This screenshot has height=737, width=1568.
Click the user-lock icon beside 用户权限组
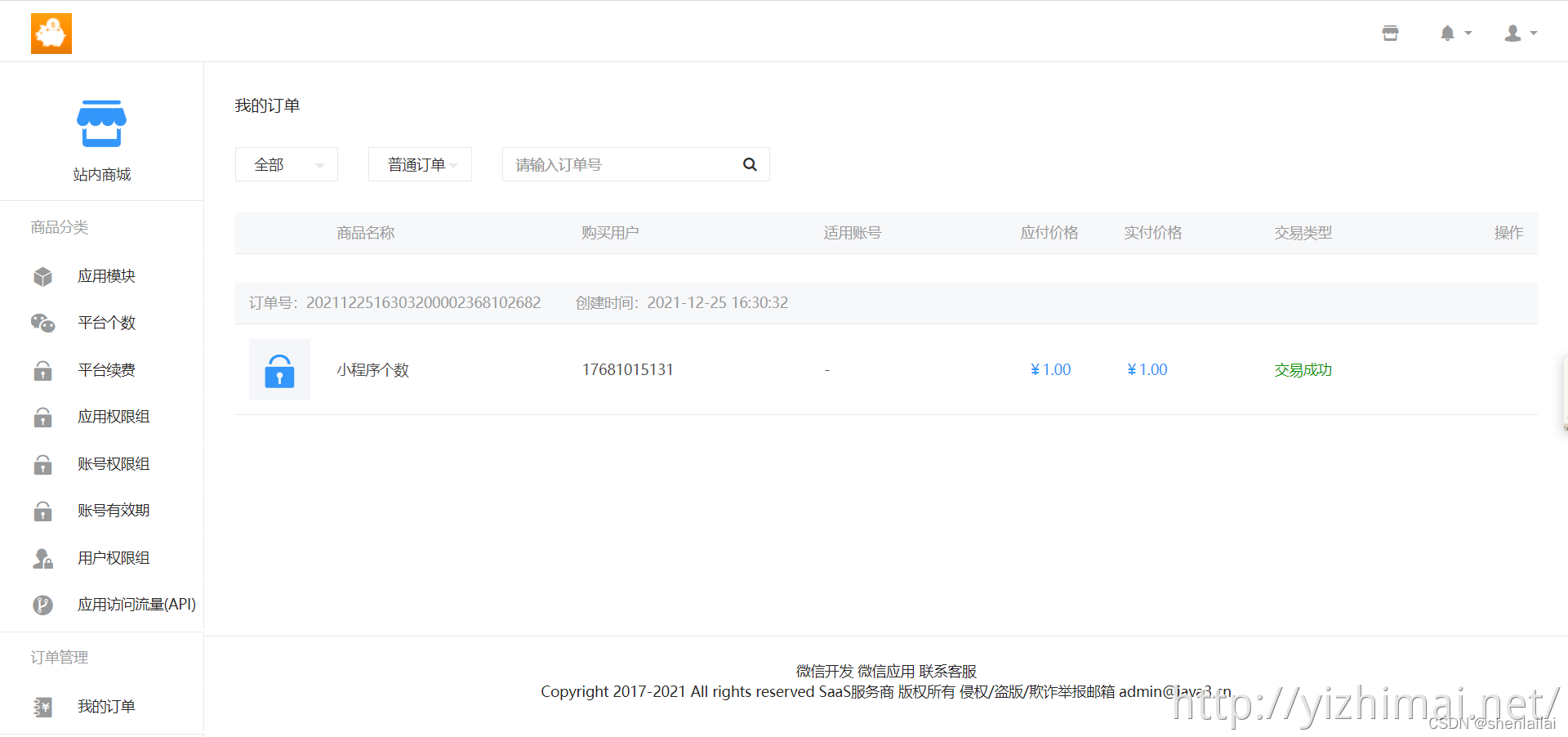pos(43,558)
